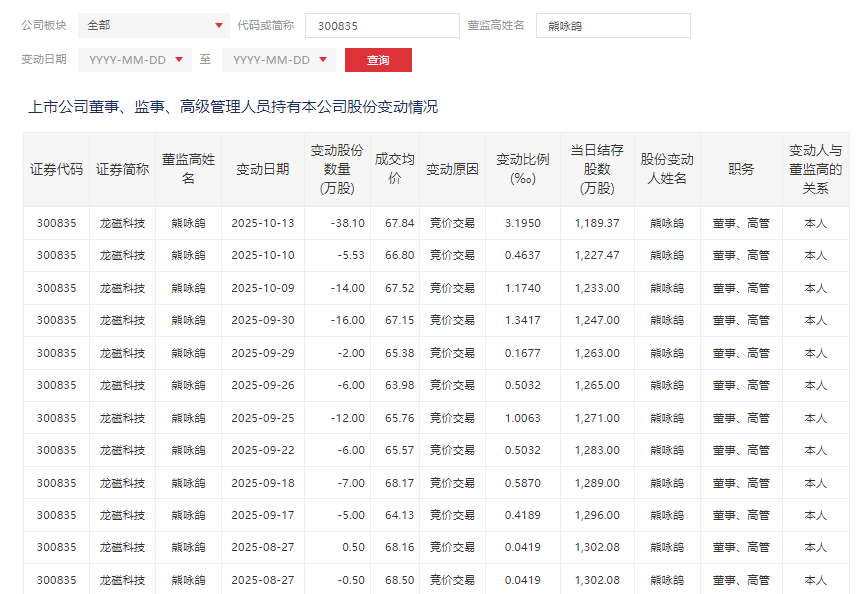The image size is (859, 594).
Task: Expand the second YYYY-MM-DD date selector after 至
Action: click(x=275, y=59)
